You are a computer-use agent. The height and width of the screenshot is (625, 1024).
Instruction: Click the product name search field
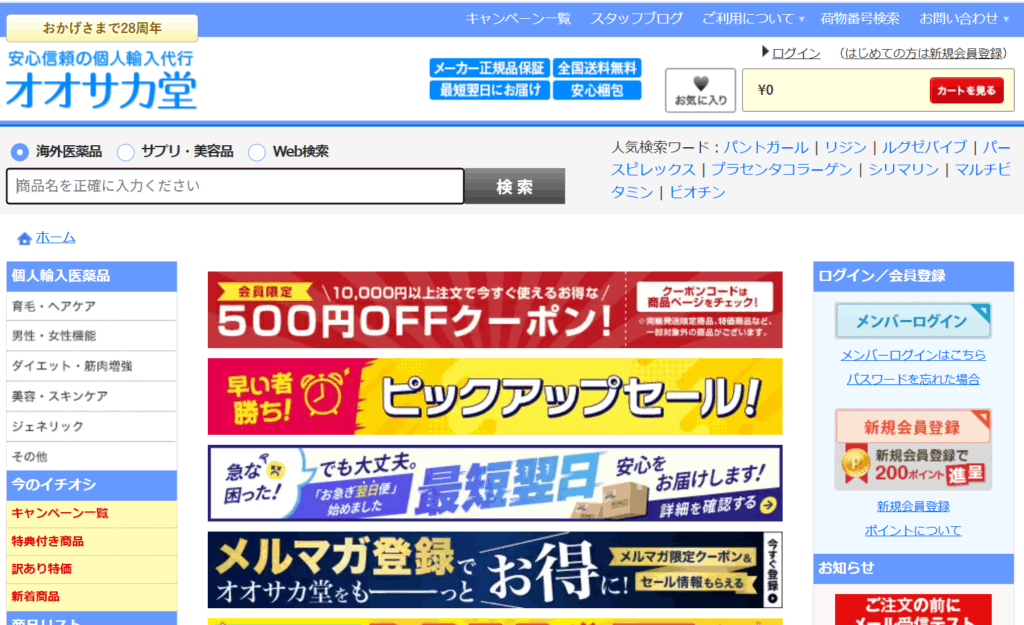(235, 186)
